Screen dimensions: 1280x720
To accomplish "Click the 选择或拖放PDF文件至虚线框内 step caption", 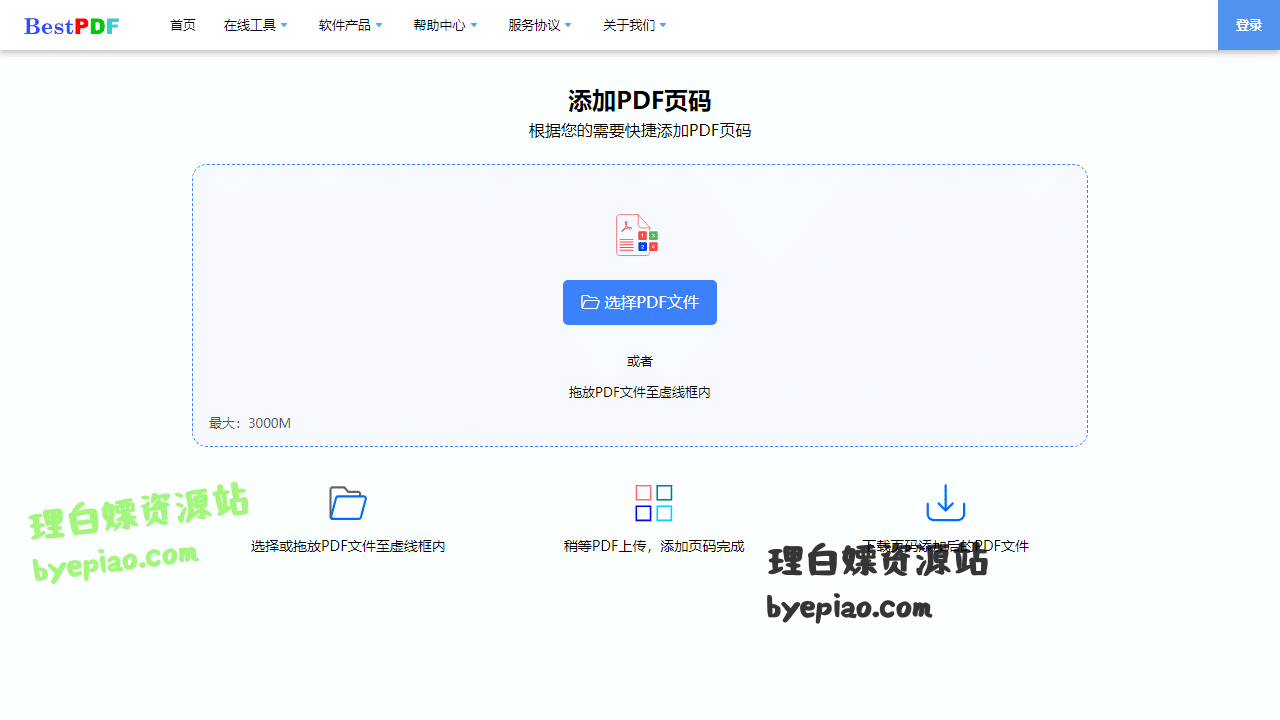I will 348,546.
